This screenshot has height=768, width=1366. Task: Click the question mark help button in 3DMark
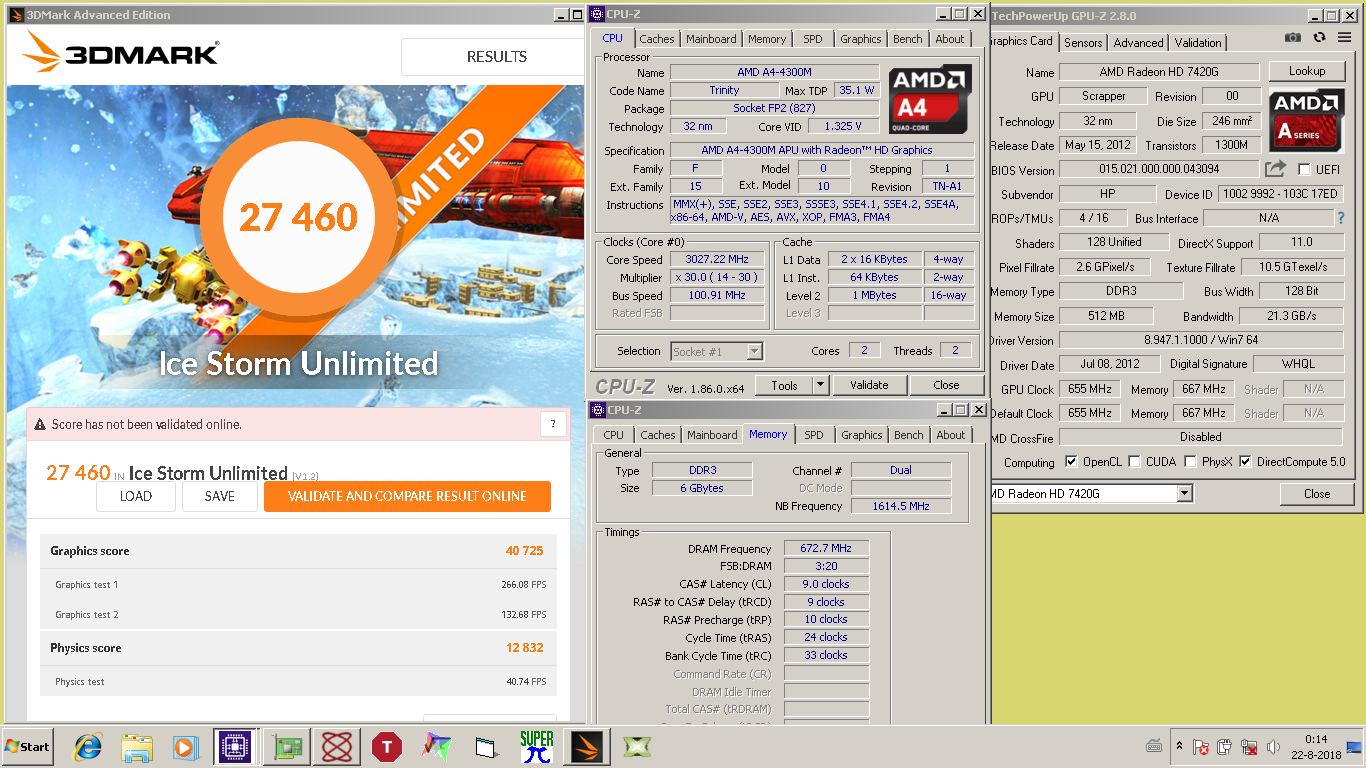point(553,424)
